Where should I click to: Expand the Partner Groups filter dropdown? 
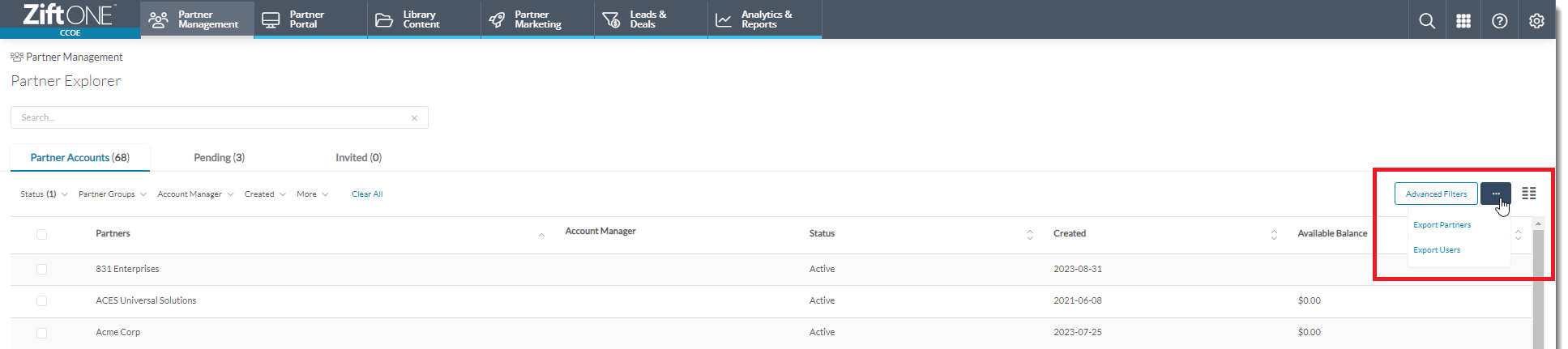(x=113, y=194)
